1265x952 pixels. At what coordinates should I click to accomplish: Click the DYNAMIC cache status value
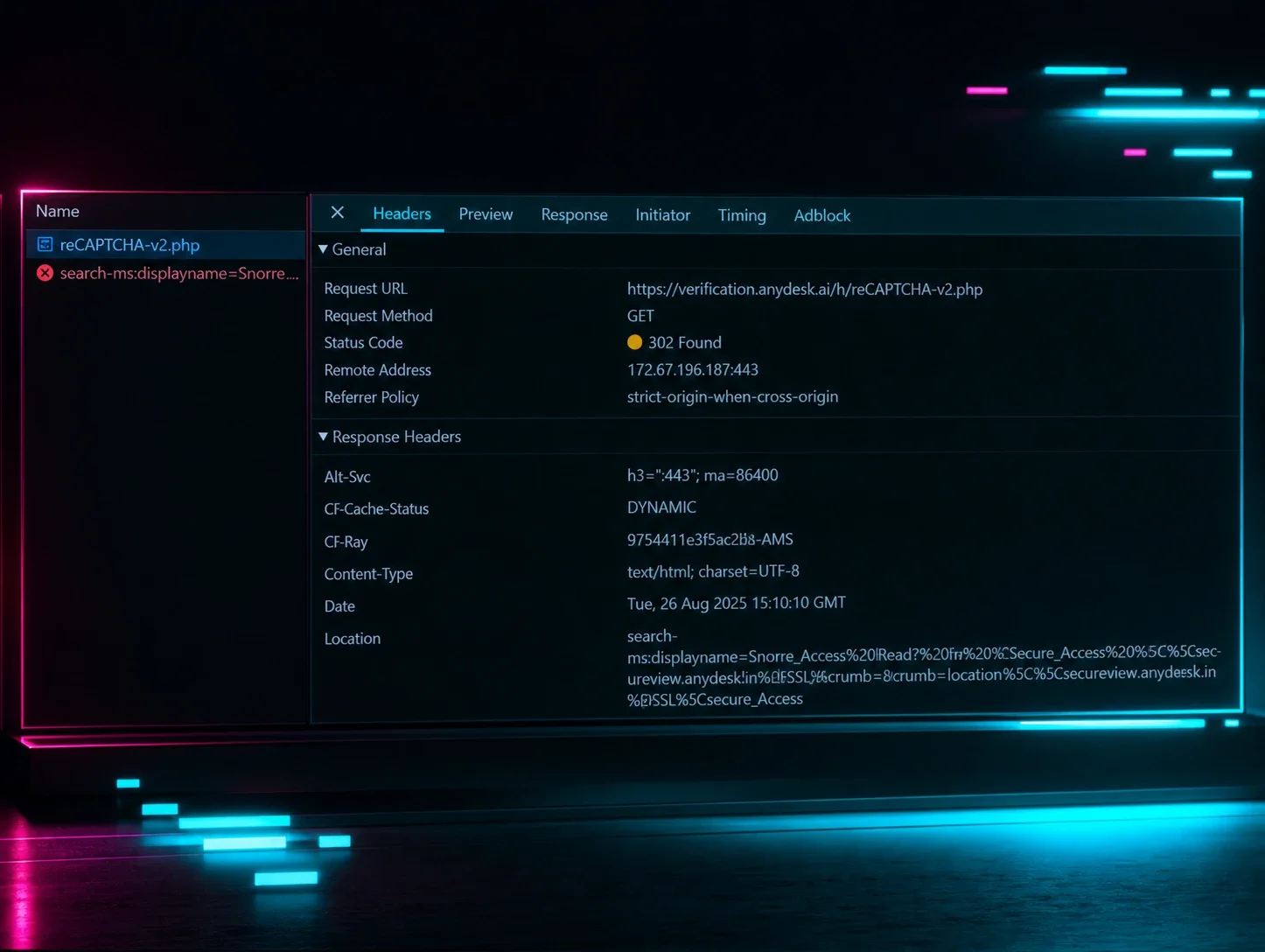pos(661,507)
